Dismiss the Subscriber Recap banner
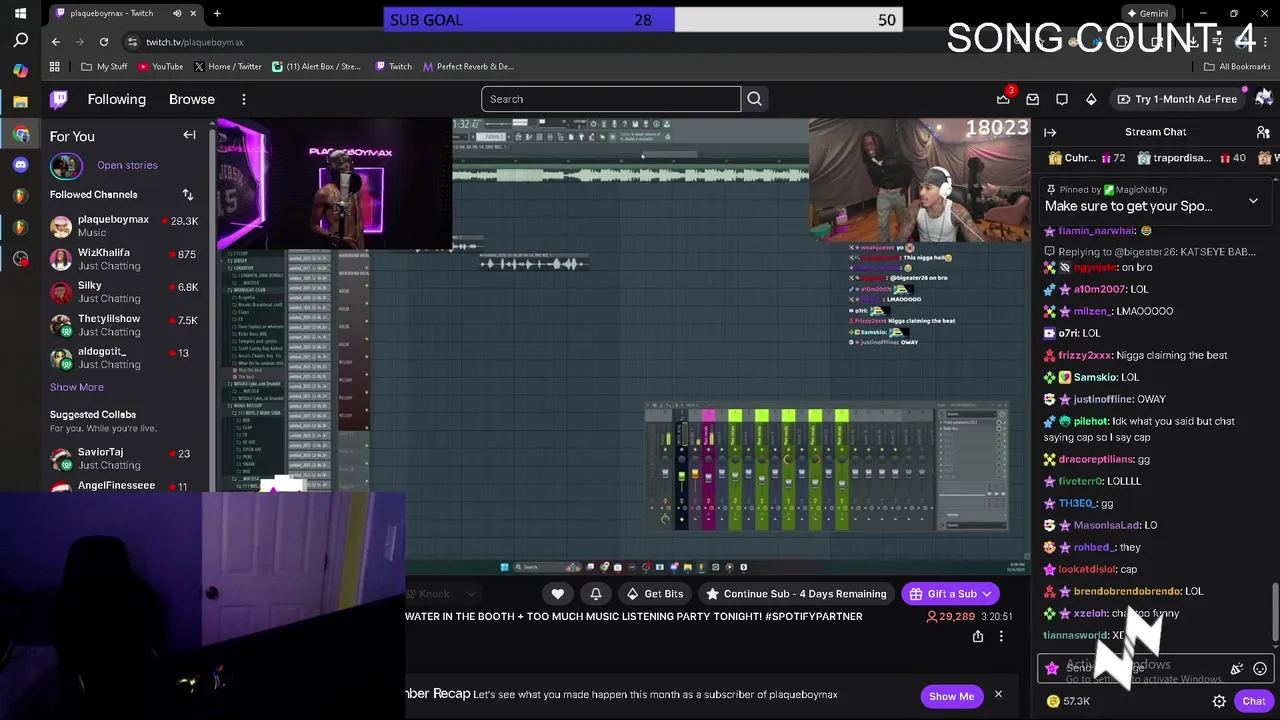 (998, 695)
